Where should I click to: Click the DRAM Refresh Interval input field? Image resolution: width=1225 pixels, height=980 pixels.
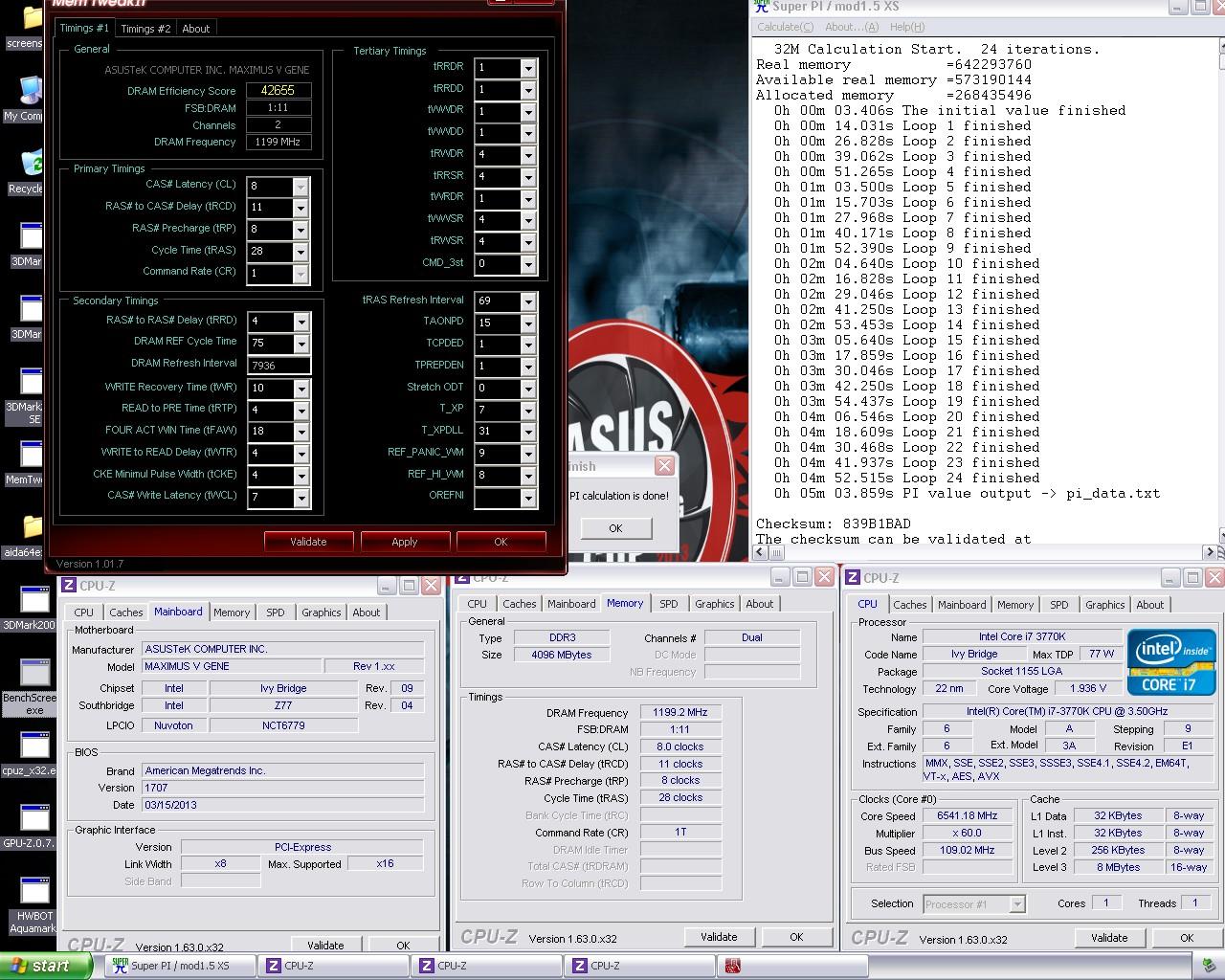278,366
